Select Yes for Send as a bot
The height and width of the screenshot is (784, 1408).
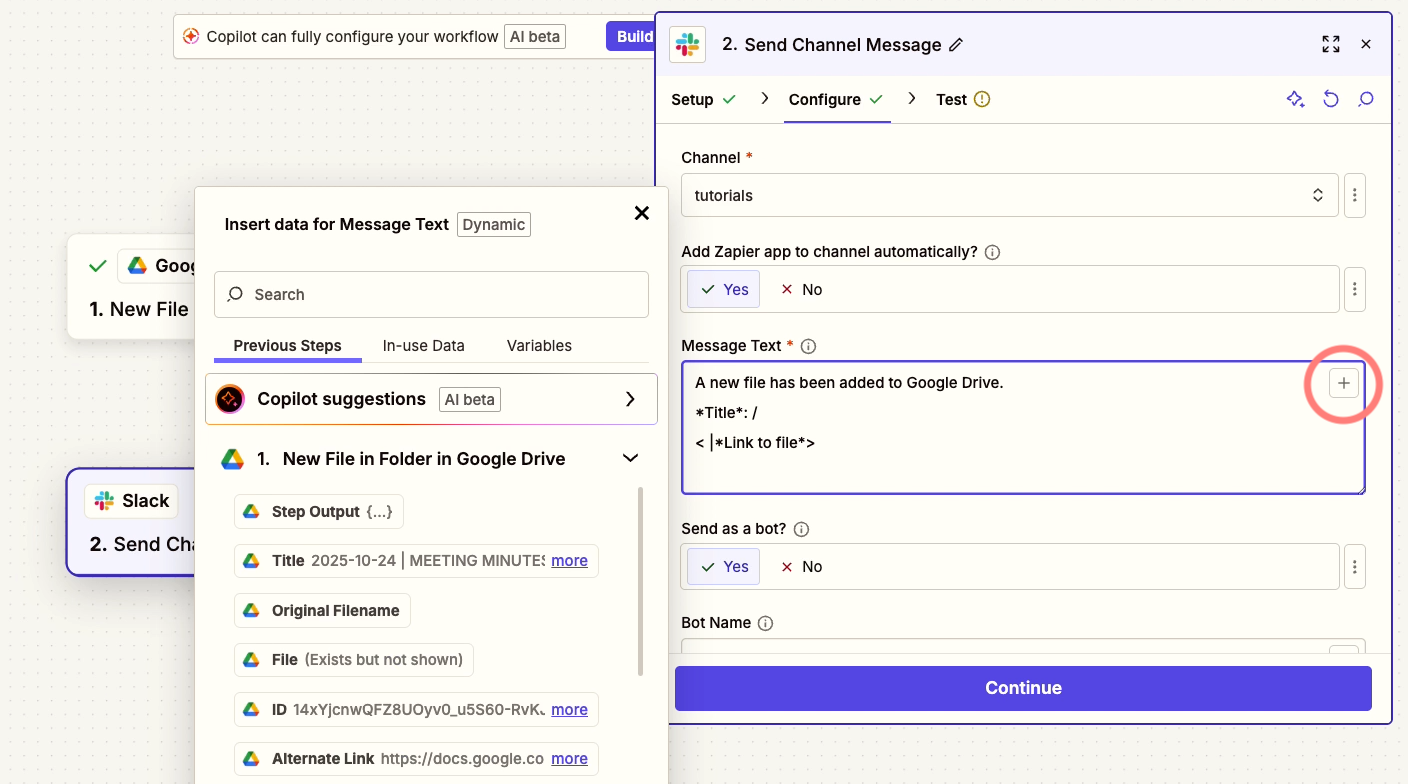point(724,566)
